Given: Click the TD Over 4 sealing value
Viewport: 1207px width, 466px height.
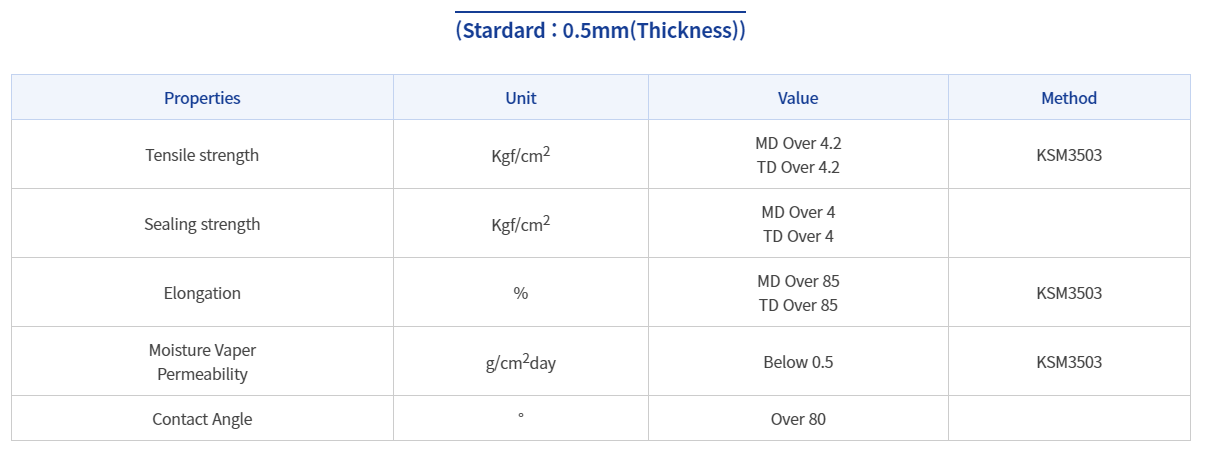Looking at the screenshot, I should point(798,236).
